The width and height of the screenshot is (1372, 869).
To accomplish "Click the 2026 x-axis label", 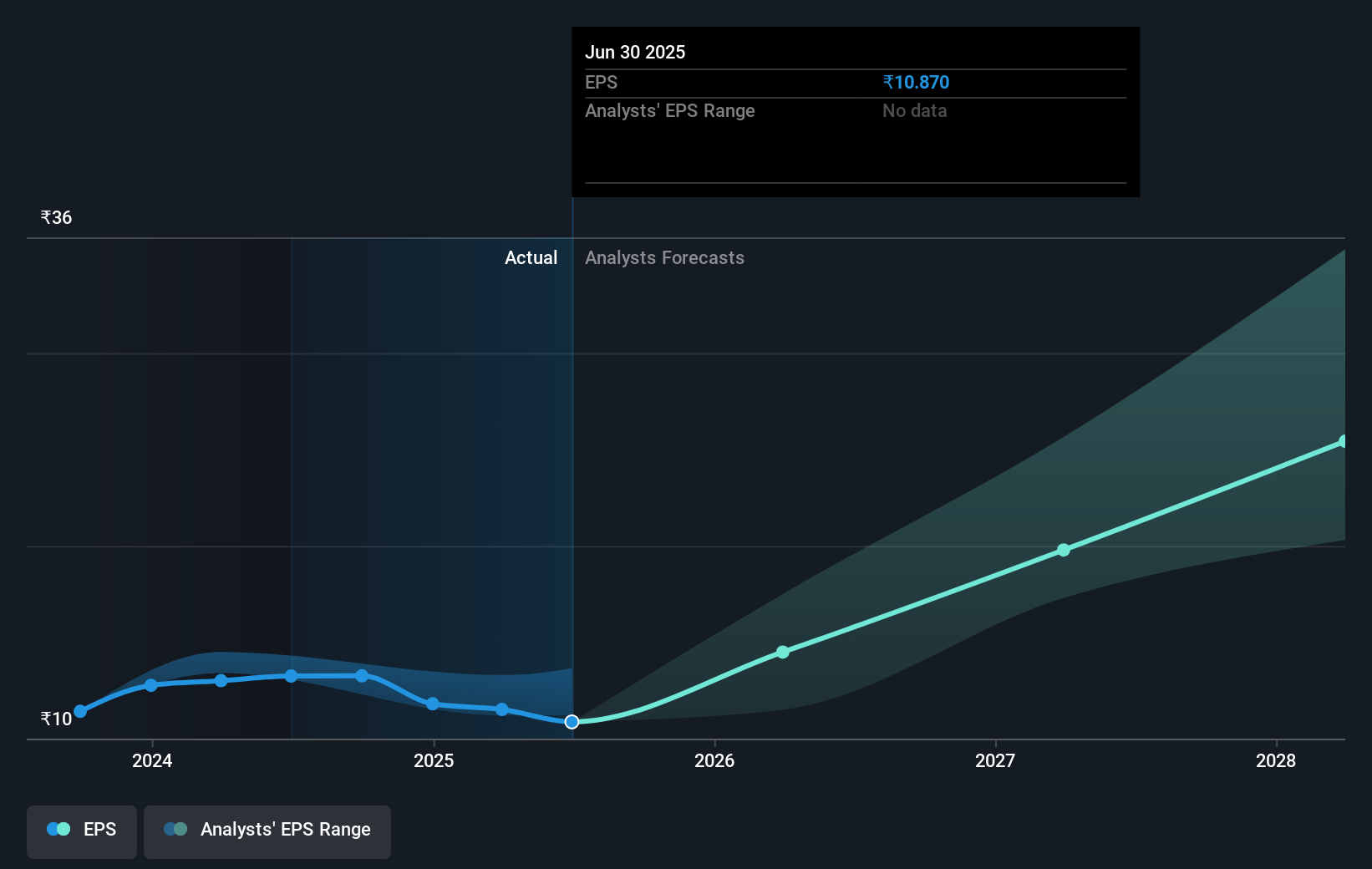I will coord(714,761).
